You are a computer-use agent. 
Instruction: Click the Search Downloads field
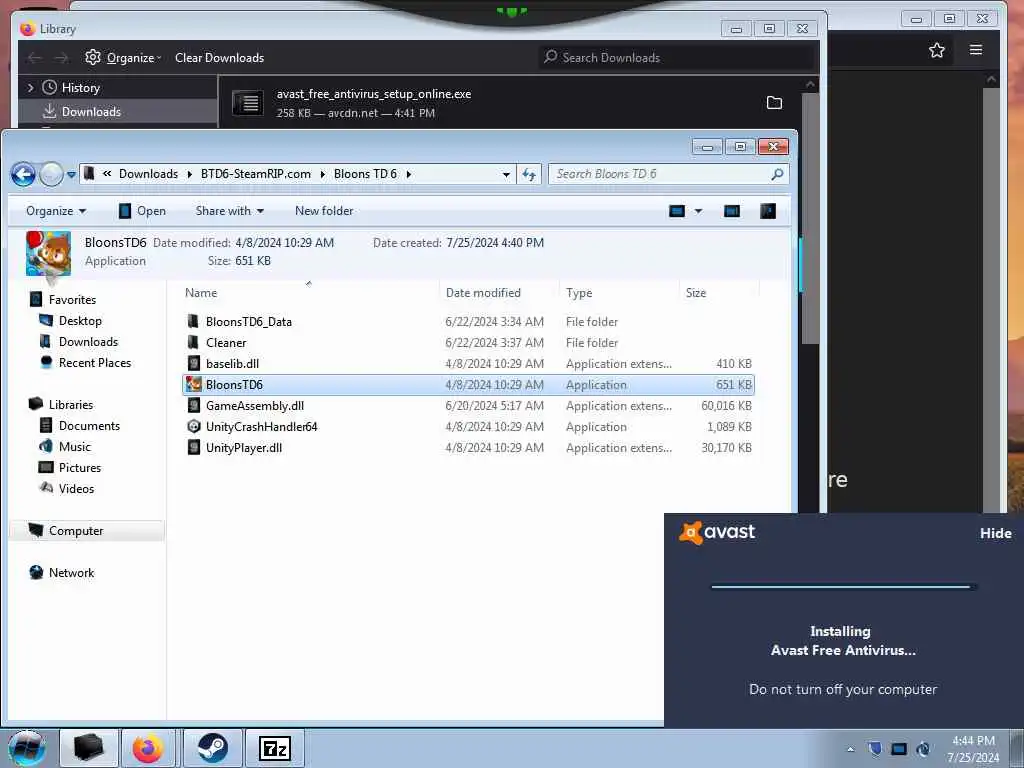click(678, 57)
